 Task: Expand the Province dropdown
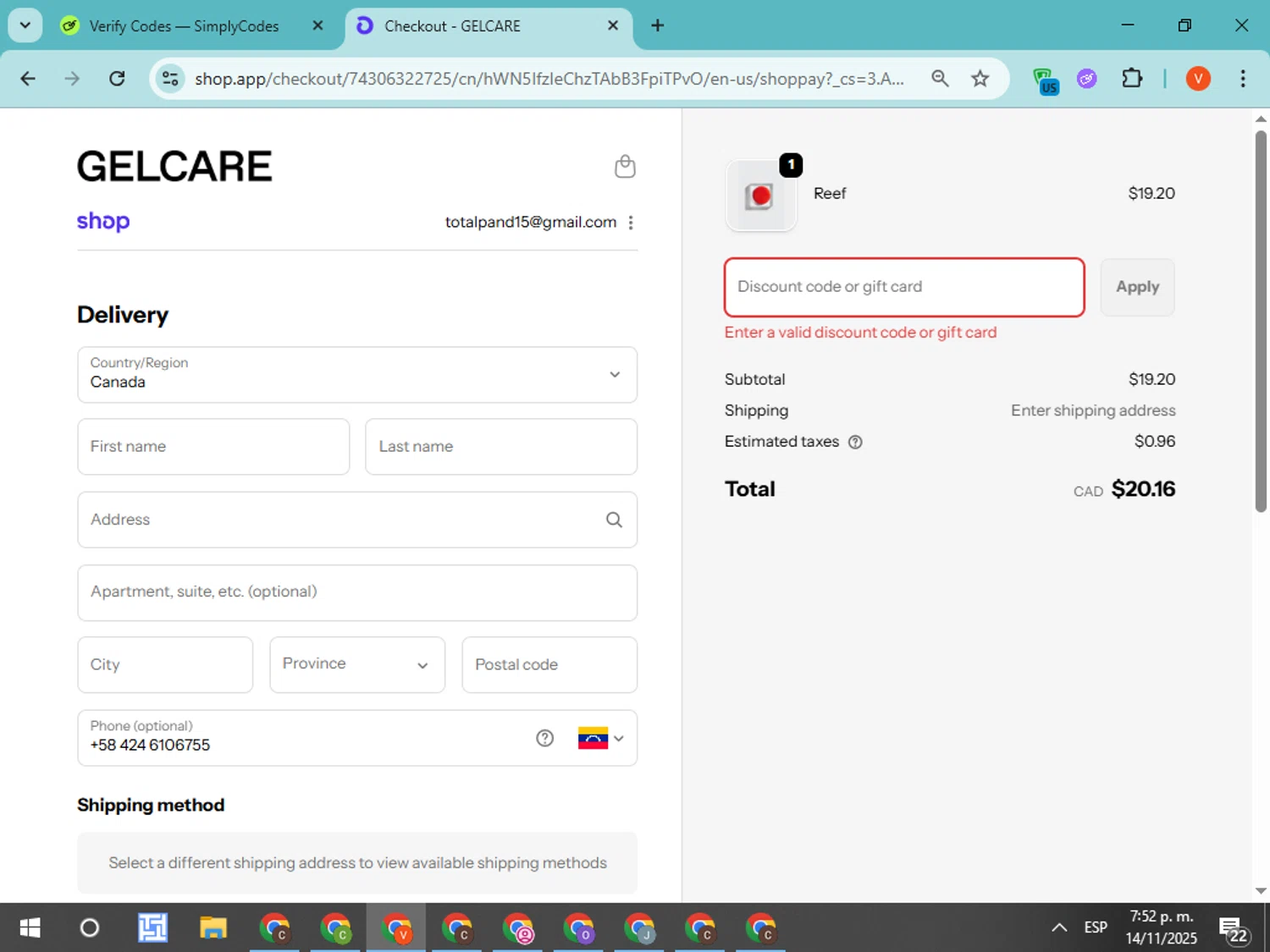tap(357, 664)
